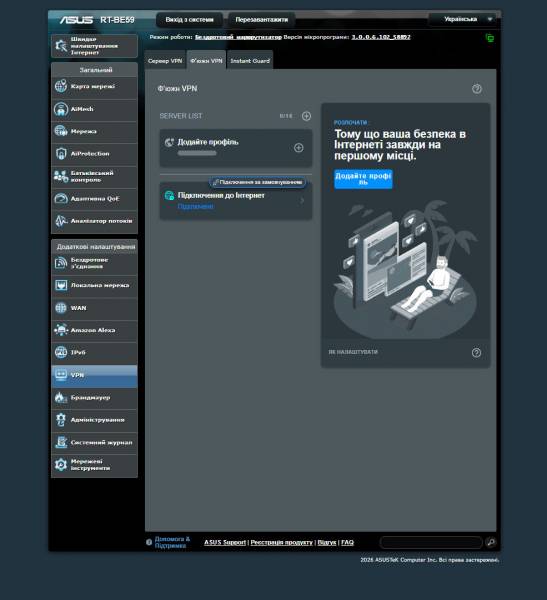Click help icon in НЕ НАЛАШТУВАТИ bar
The width and height of the screenshot is (547, 600).
click(x=476, y=352)
